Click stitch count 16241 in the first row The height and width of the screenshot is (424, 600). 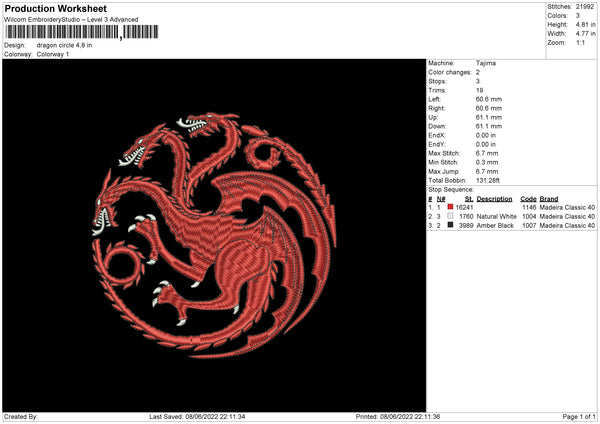pyautogui.click(x=465, y=207)
